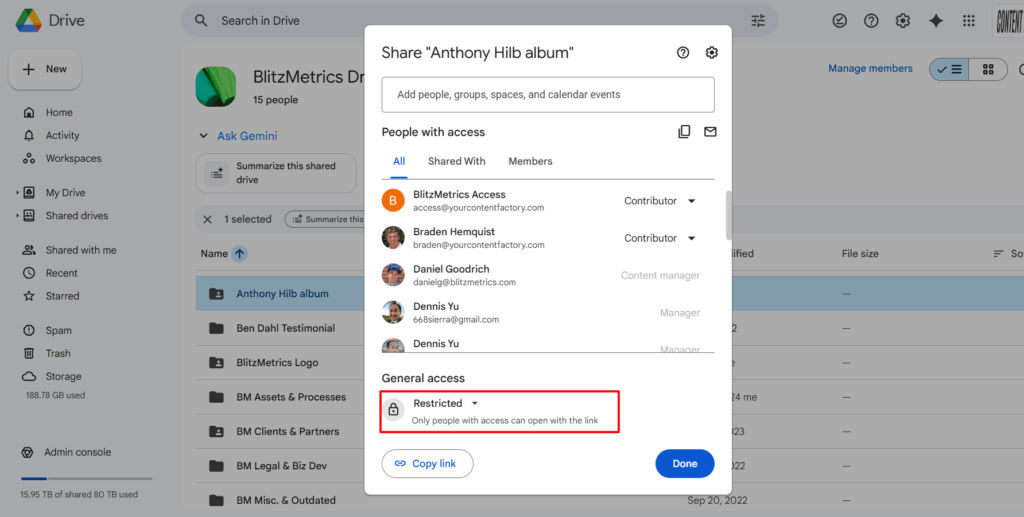Image resolution: width=1024 pixels, height=517 pixels.
Task: Click the copy emails icon beside People with access
Action: 684,132
